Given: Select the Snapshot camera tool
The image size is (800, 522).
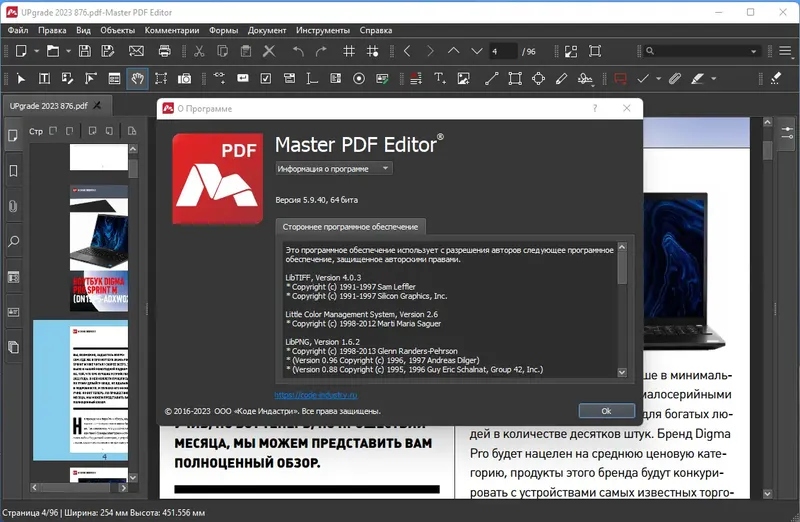Looking at the screenshot, I should [x=184, y=79].
